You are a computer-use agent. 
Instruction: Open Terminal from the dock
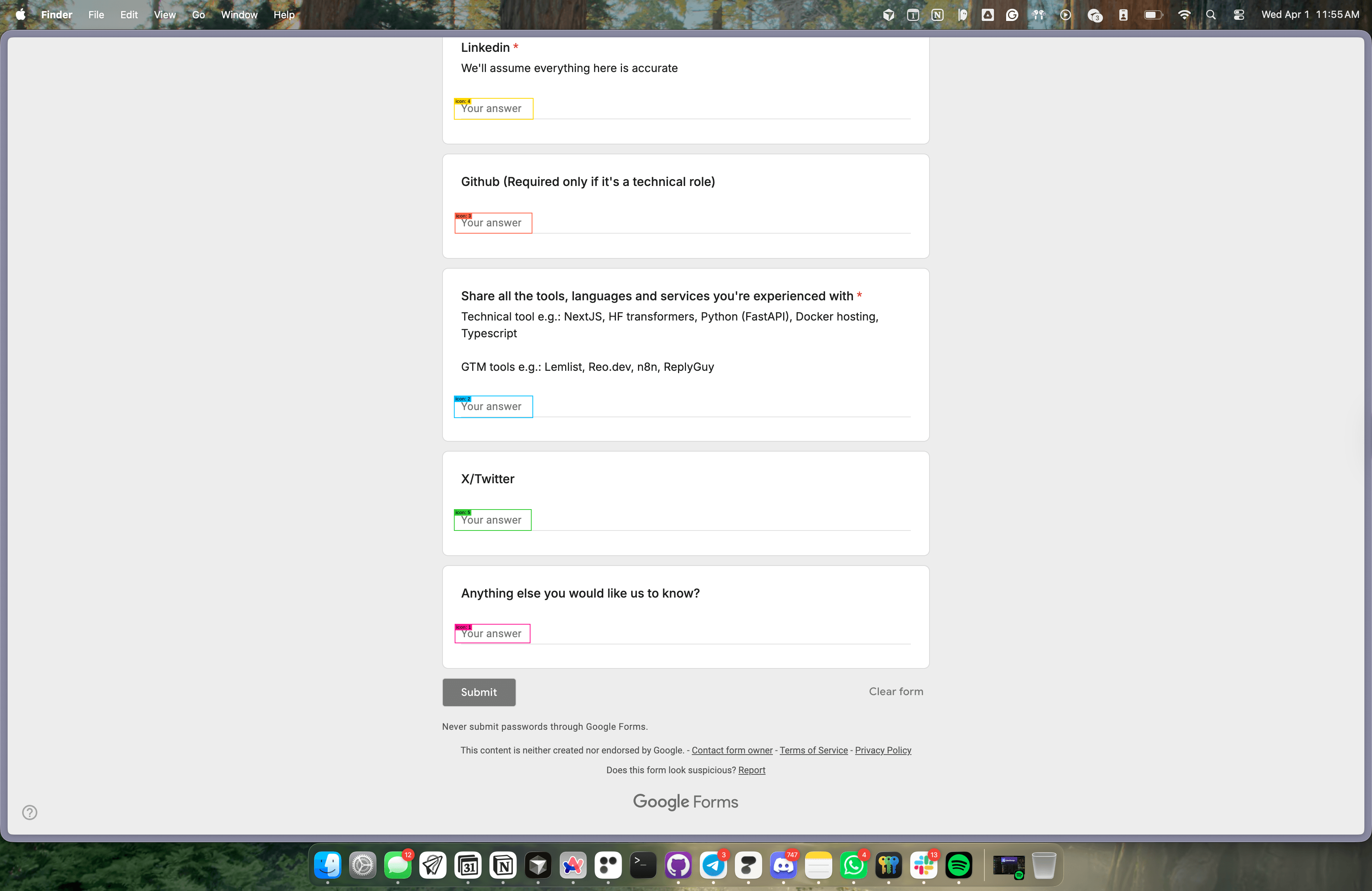click(x=643, y=865)
